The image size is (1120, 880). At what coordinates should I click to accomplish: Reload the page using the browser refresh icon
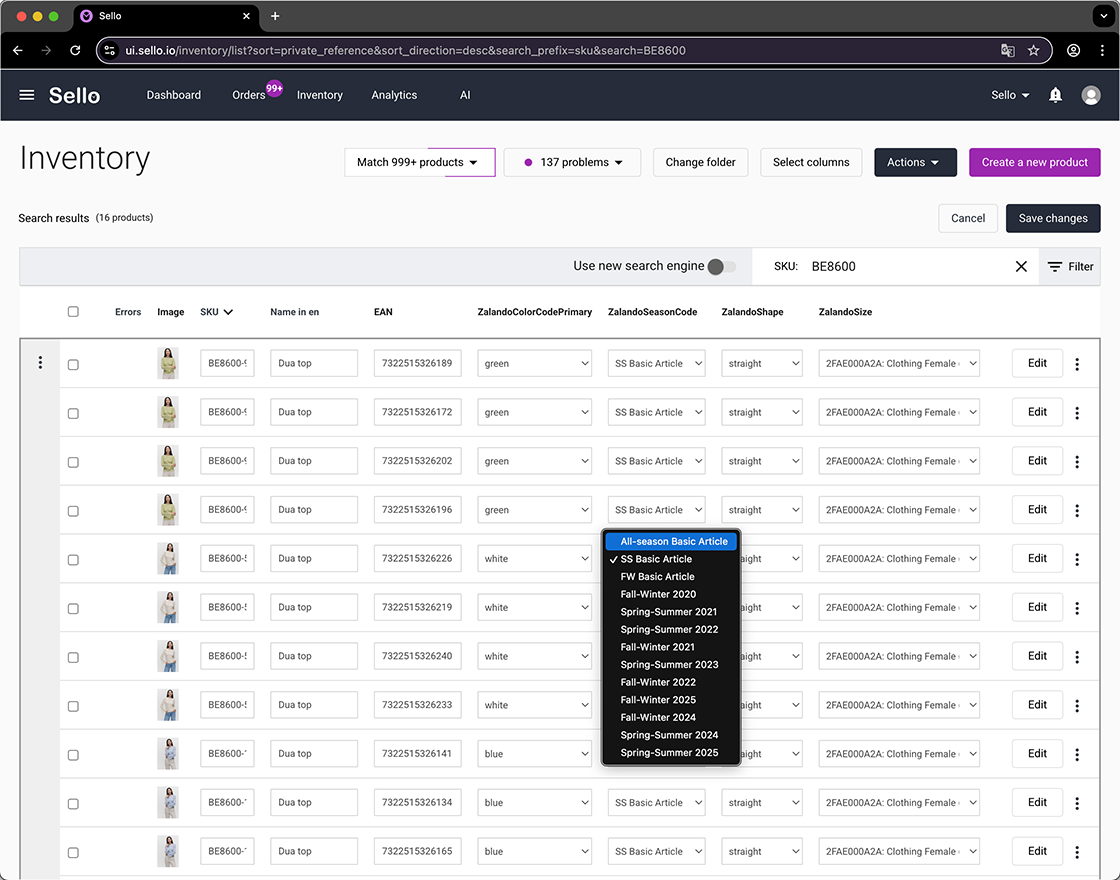point(75,49)
